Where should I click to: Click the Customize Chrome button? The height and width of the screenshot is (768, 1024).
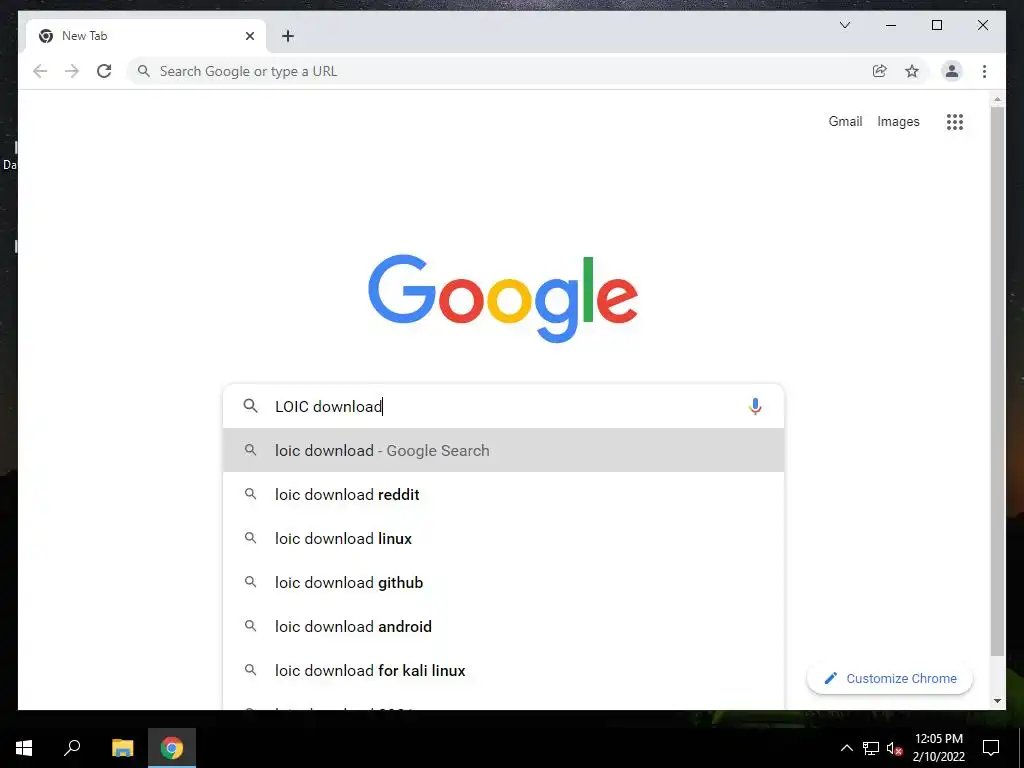pyautogui.click(x=889, y=679)
